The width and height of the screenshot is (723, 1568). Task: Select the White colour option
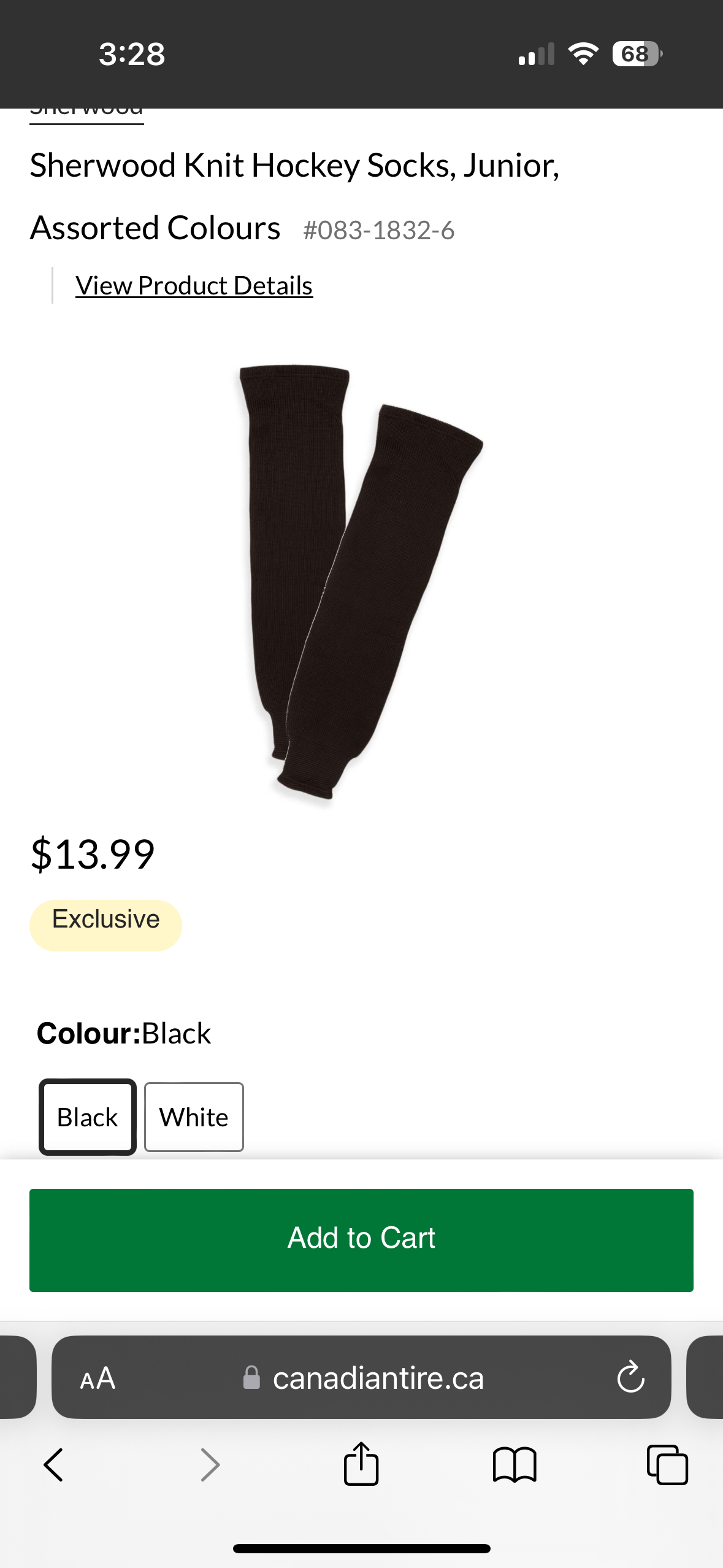[x=194, y=1117]
